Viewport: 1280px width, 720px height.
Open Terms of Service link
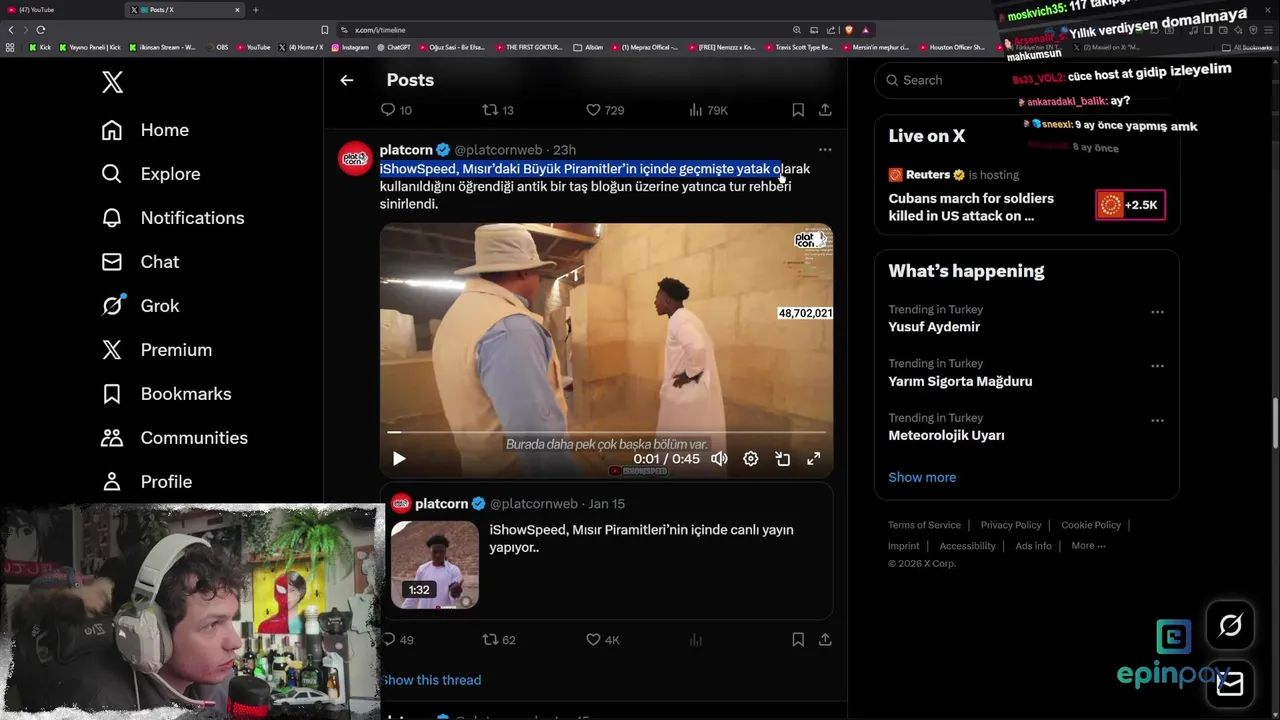[924, 525]
